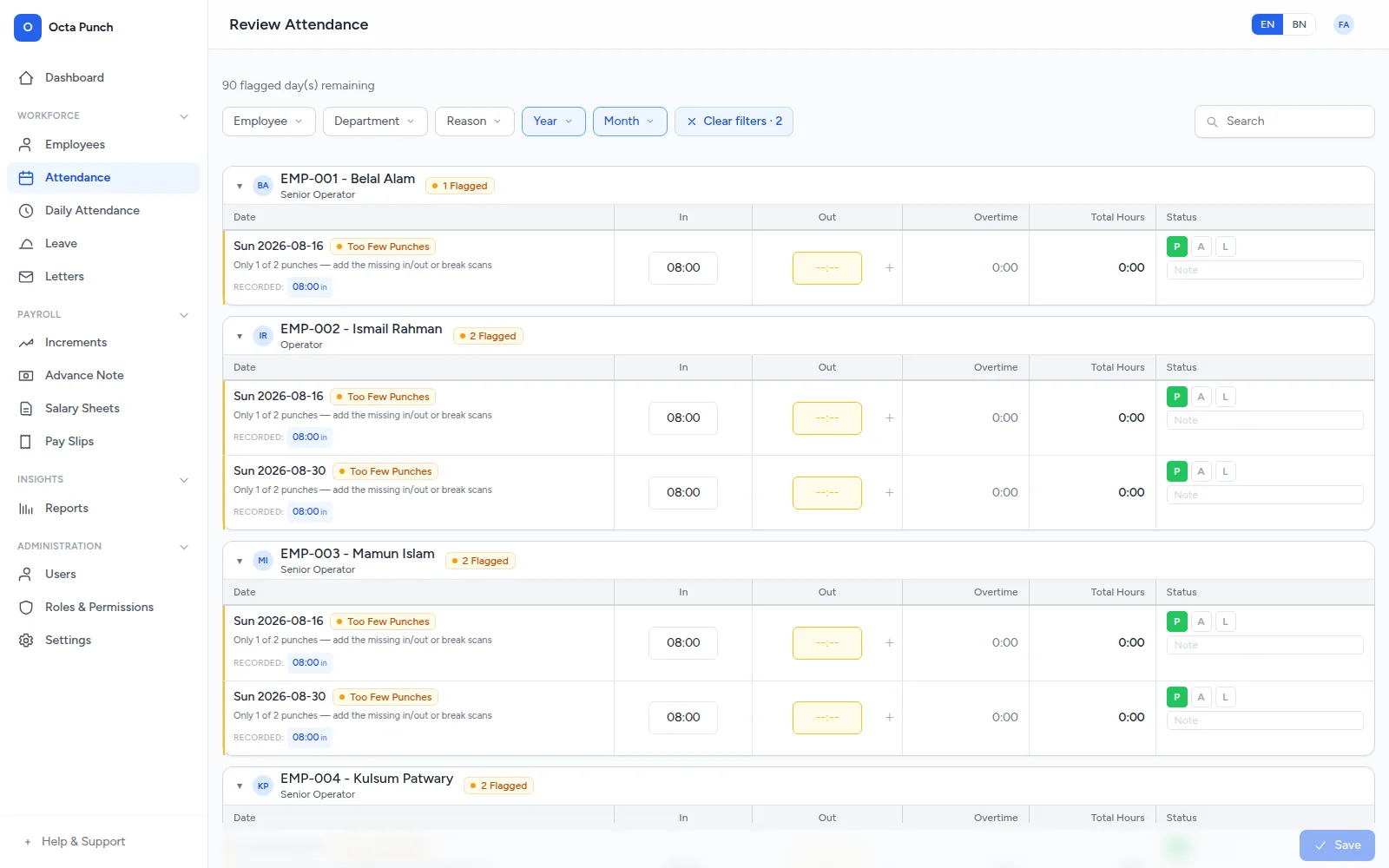This screenshot has width=1389, height=868.
Task: Open Advance Note page
Action: tap(103, 375)
